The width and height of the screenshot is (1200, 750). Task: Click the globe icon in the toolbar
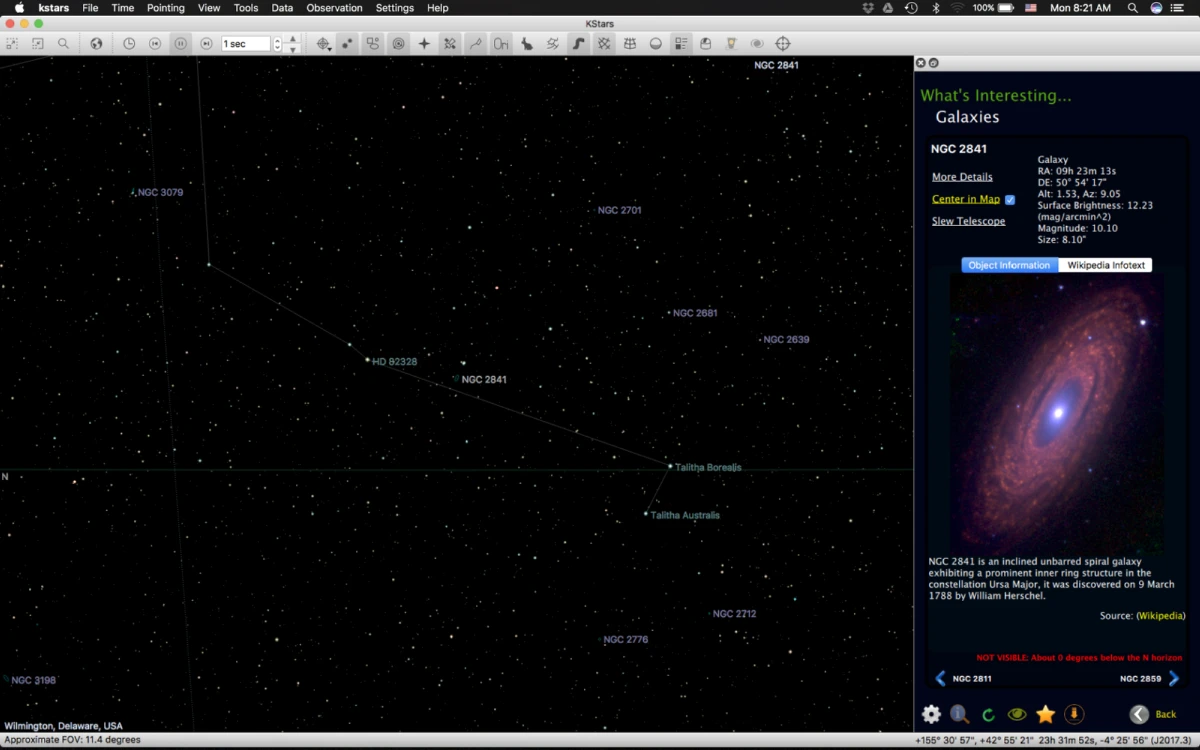point(97,44)
